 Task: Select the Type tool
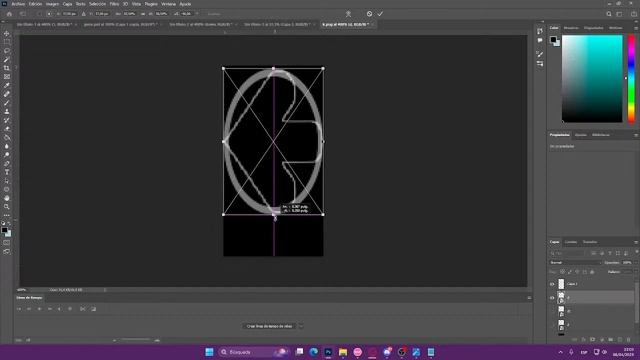(7, 172)
